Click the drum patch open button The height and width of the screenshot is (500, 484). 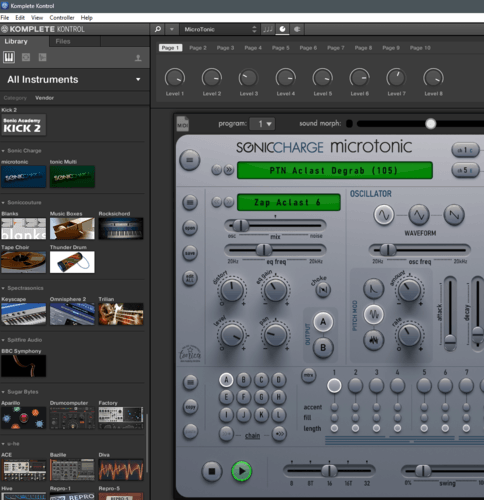coord(190,228)
